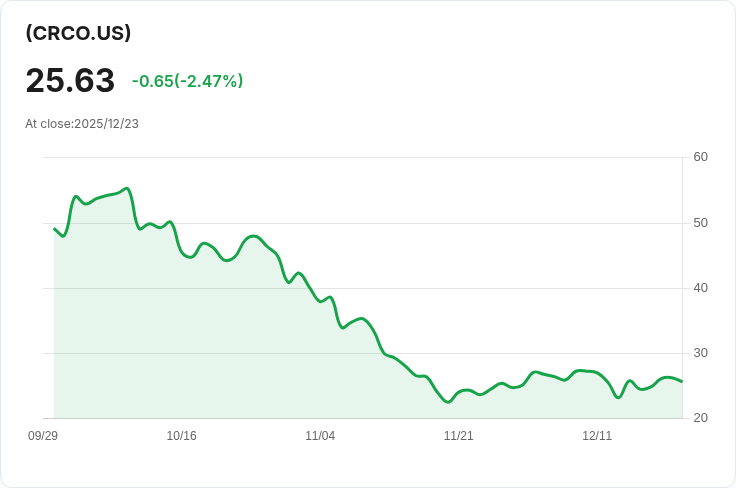736x488 pixels.
Task: Click the 40 y-axis price label
Action: [700, 288]
